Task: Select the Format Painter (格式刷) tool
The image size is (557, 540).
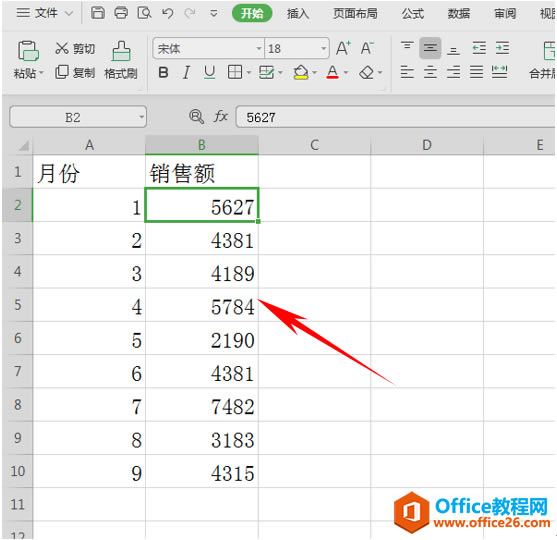Action: tap(121, 60)
